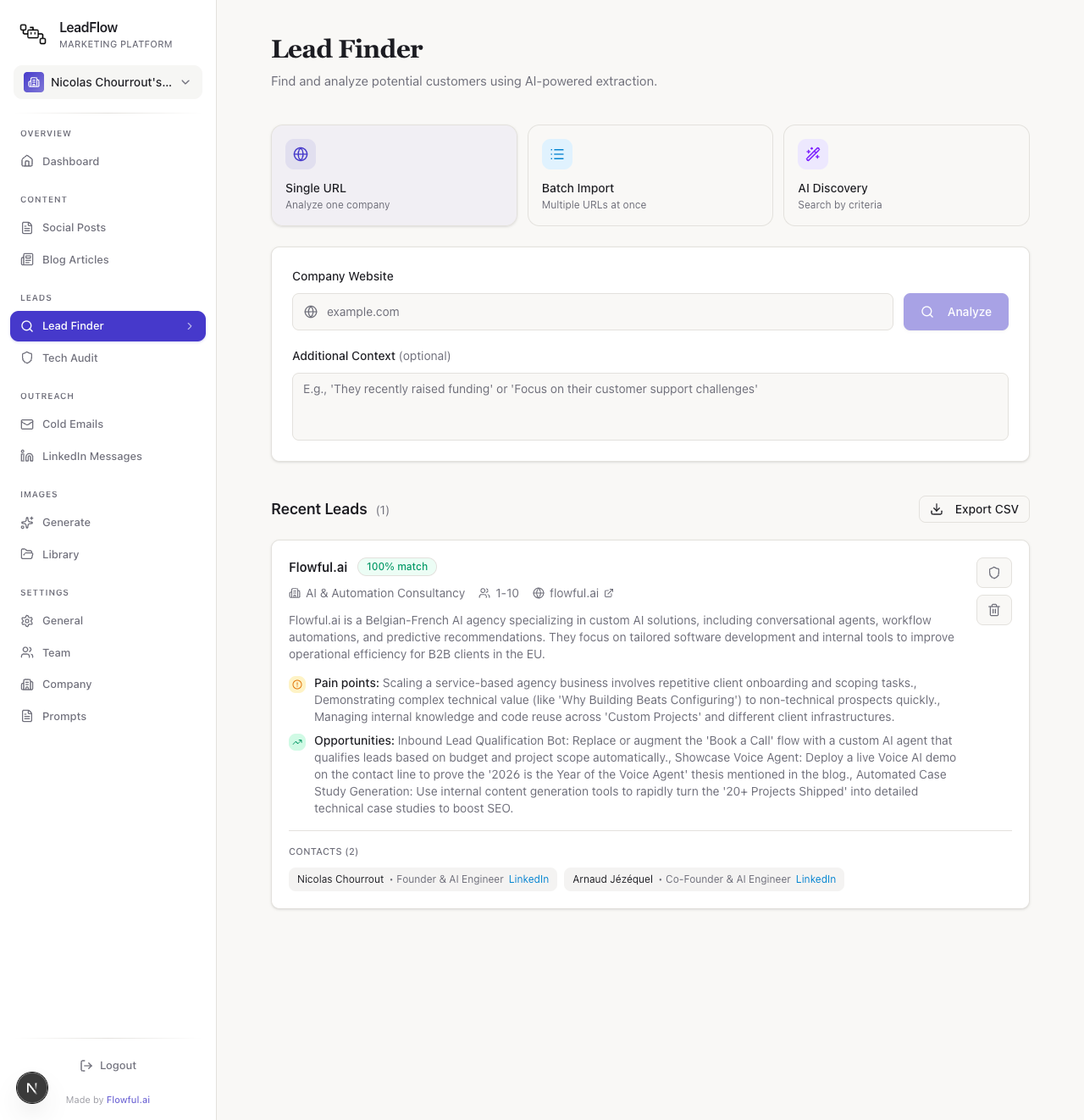Click the Generate sparkles icon under Images
The height and width of the screenshot is (1120, 1084).
pos(28,522)
